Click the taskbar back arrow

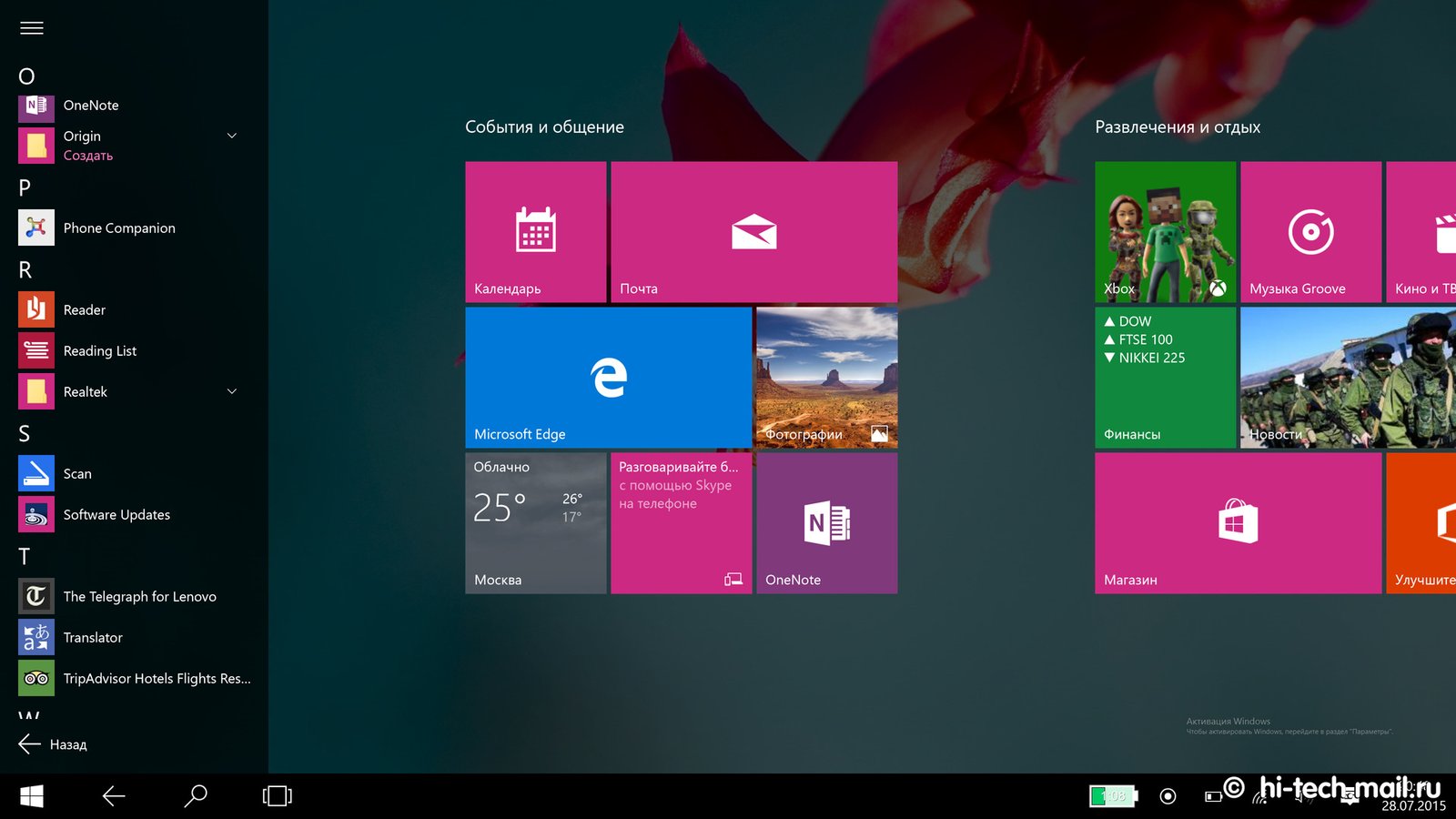click(114, 796)
